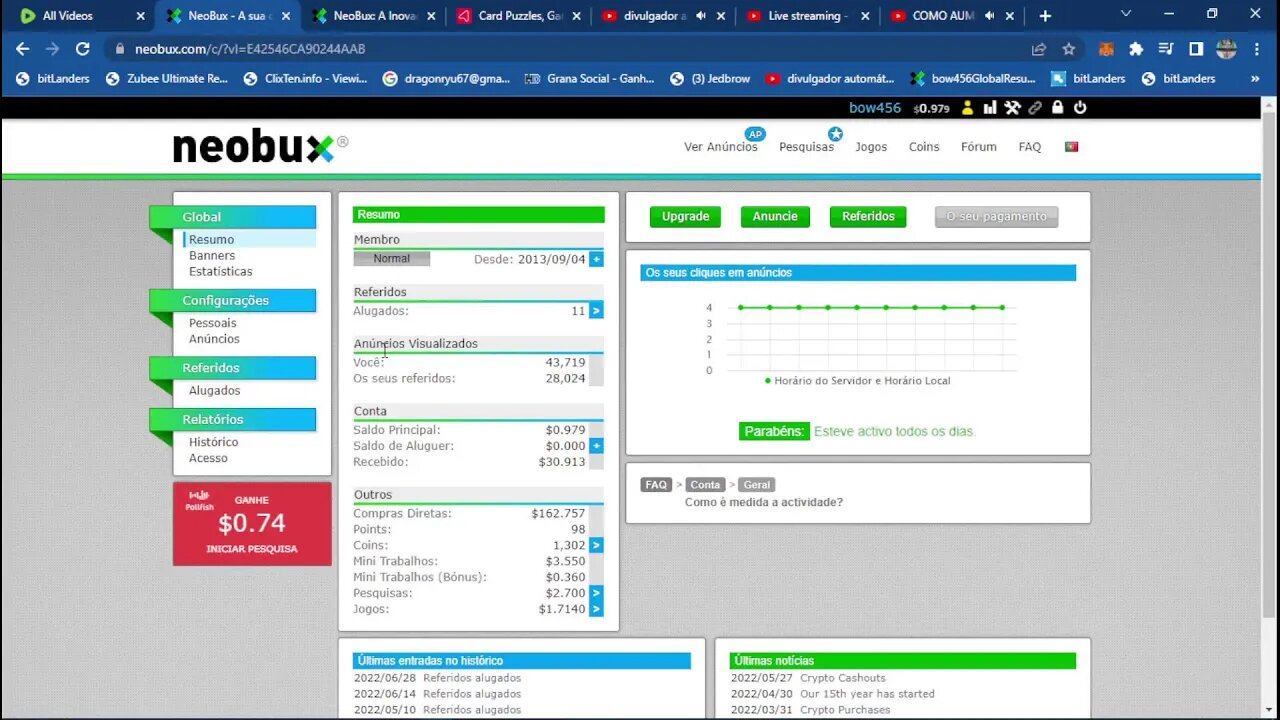Open the Pesquisas arrow button in Outros
This screenshot has height=720, width=1280.
tap(596, 593)
